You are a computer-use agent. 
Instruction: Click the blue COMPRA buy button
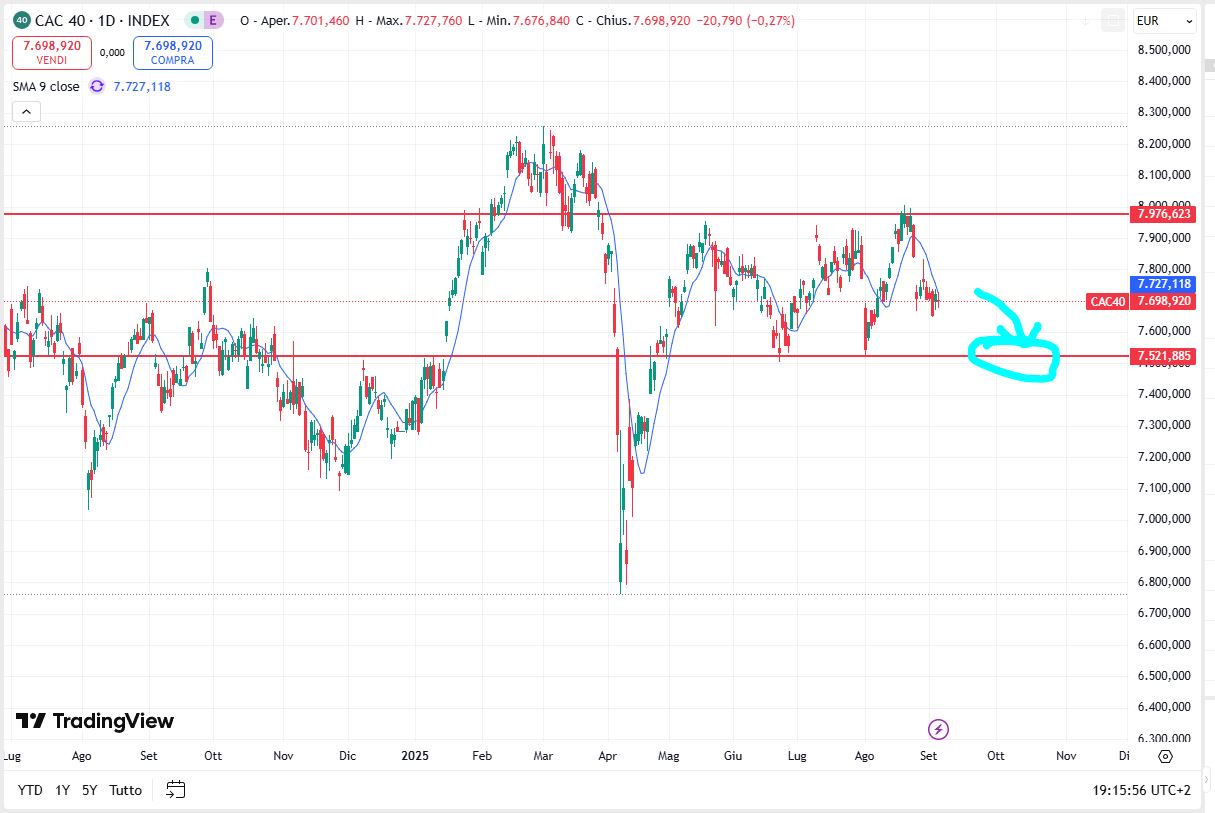tap(173, 52)
